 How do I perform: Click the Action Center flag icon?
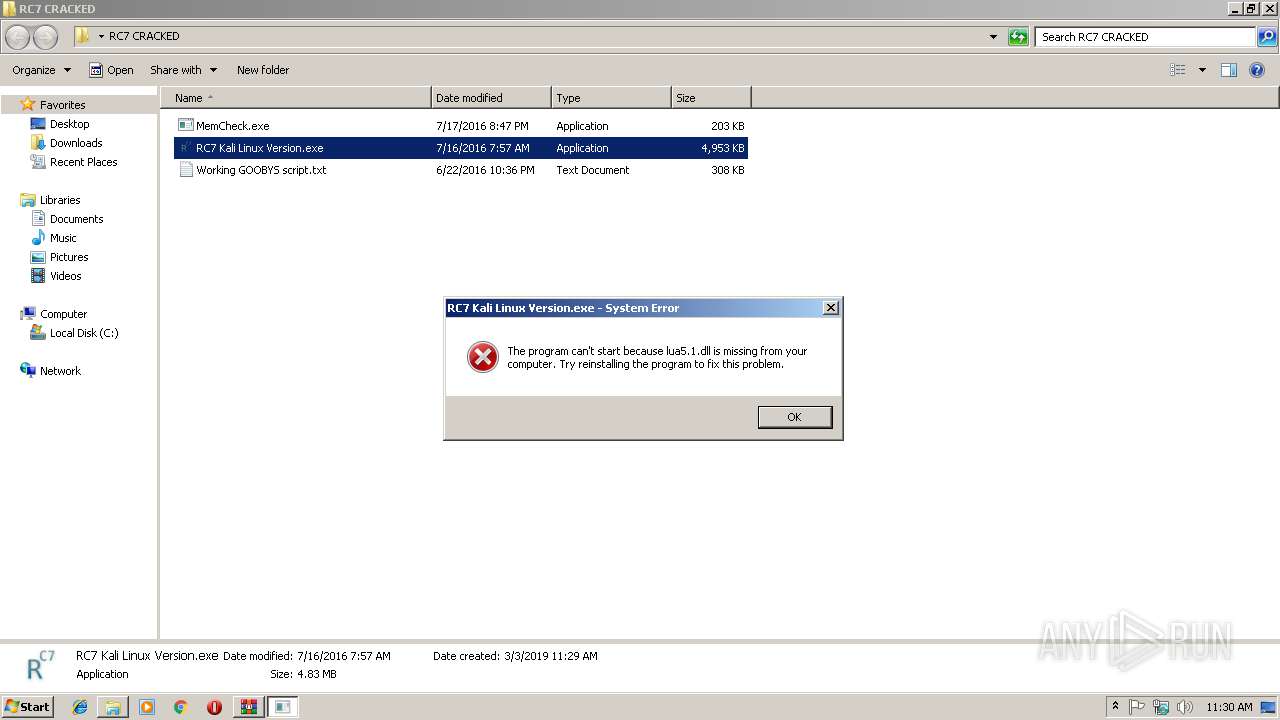(x=1137, y=707)
